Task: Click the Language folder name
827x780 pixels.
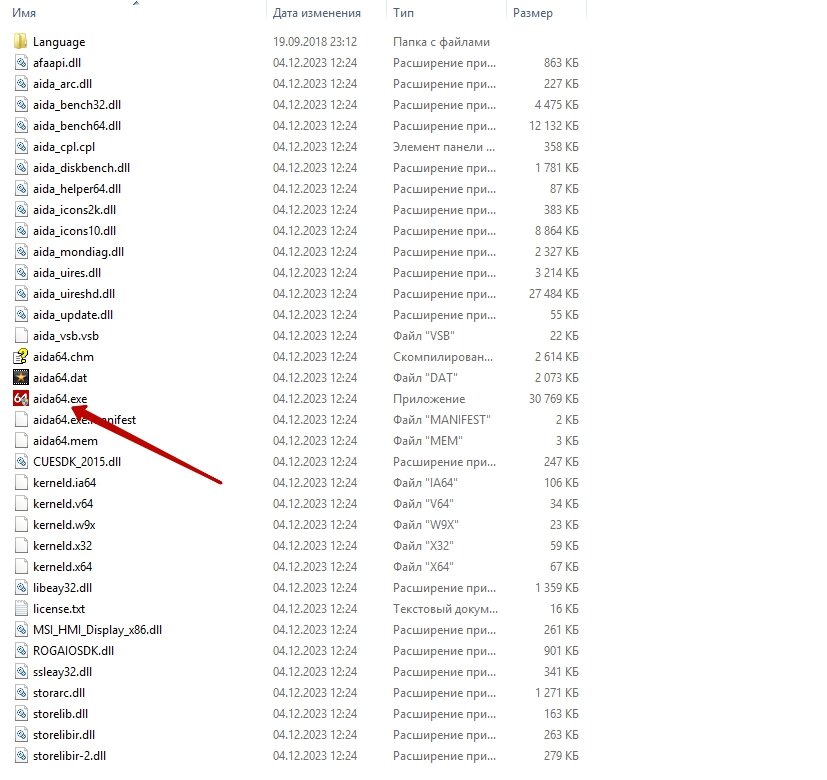Action: click(x=59, y=42)
